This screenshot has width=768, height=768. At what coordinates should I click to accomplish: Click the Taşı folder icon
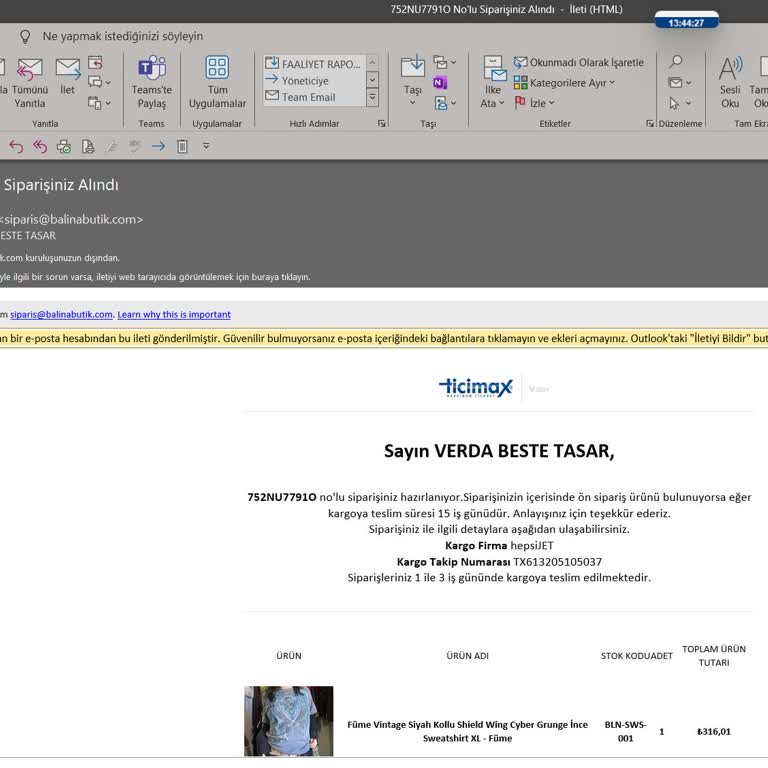(412, 66)
